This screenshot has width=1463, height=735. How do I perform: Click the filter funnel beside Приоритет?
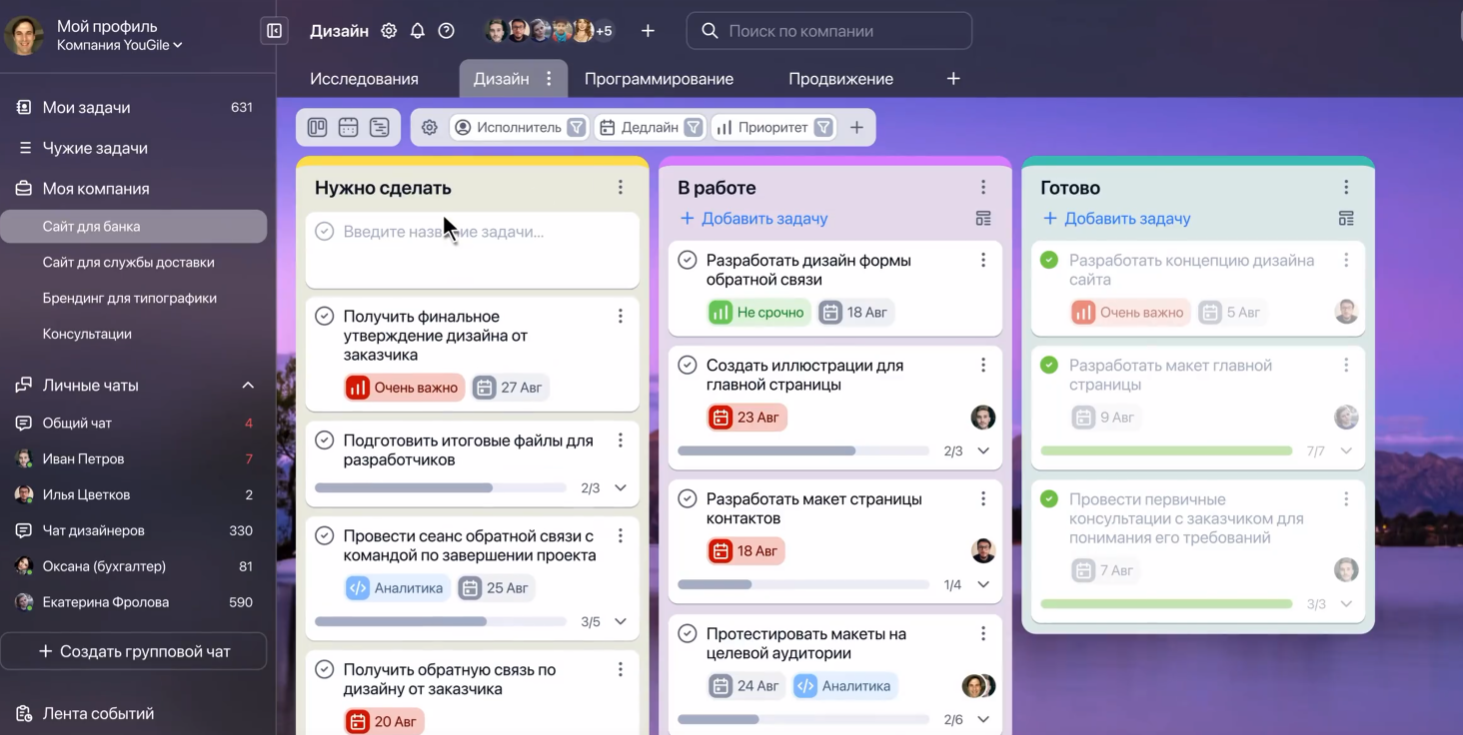[823, 127]
